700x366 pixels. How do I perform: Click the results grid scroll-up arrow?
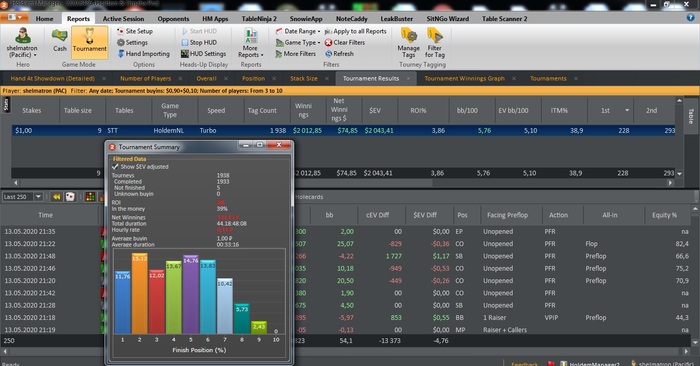pos(679,101)
